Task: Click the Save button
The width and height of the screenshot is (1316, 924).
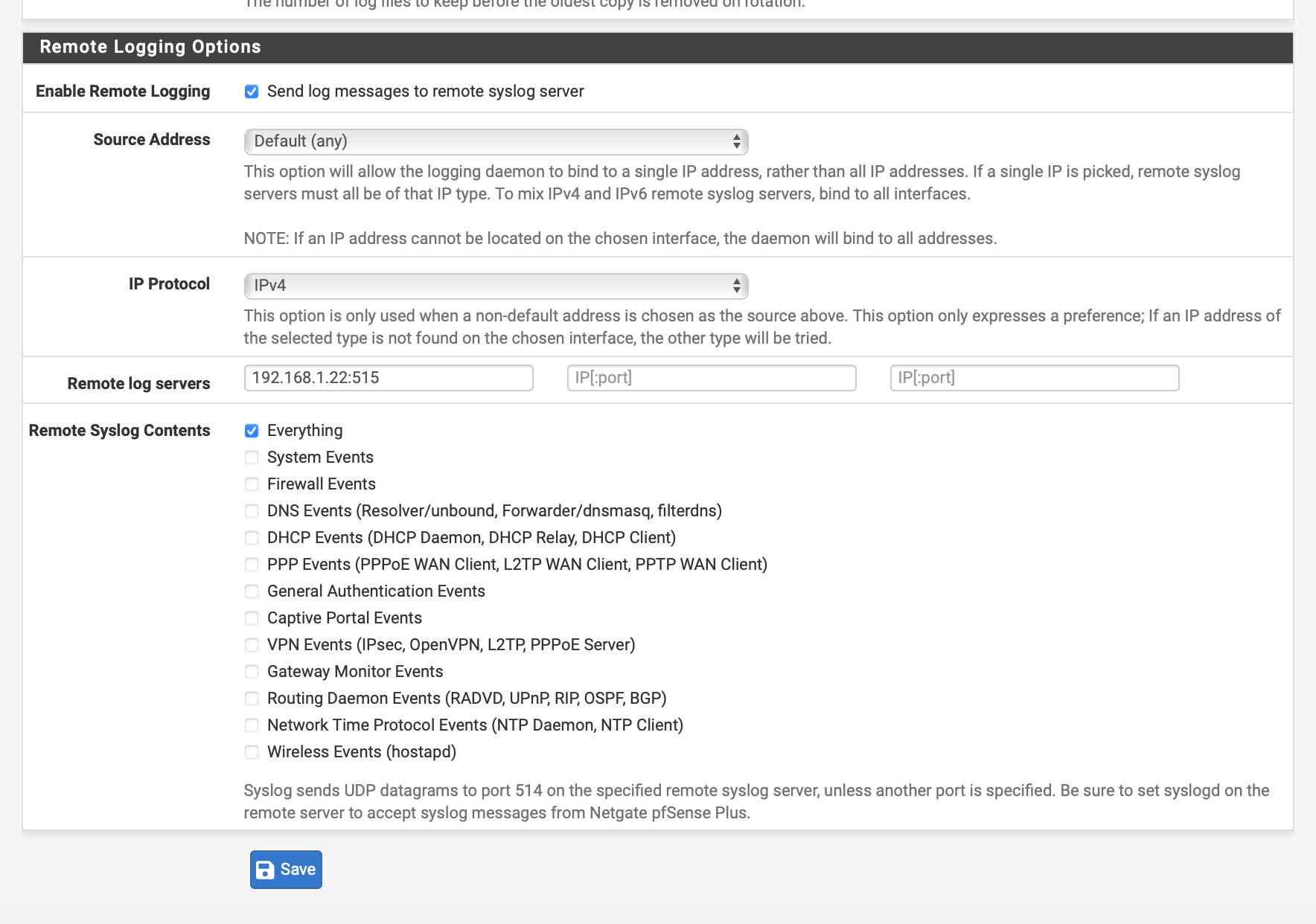Action: 286,869
